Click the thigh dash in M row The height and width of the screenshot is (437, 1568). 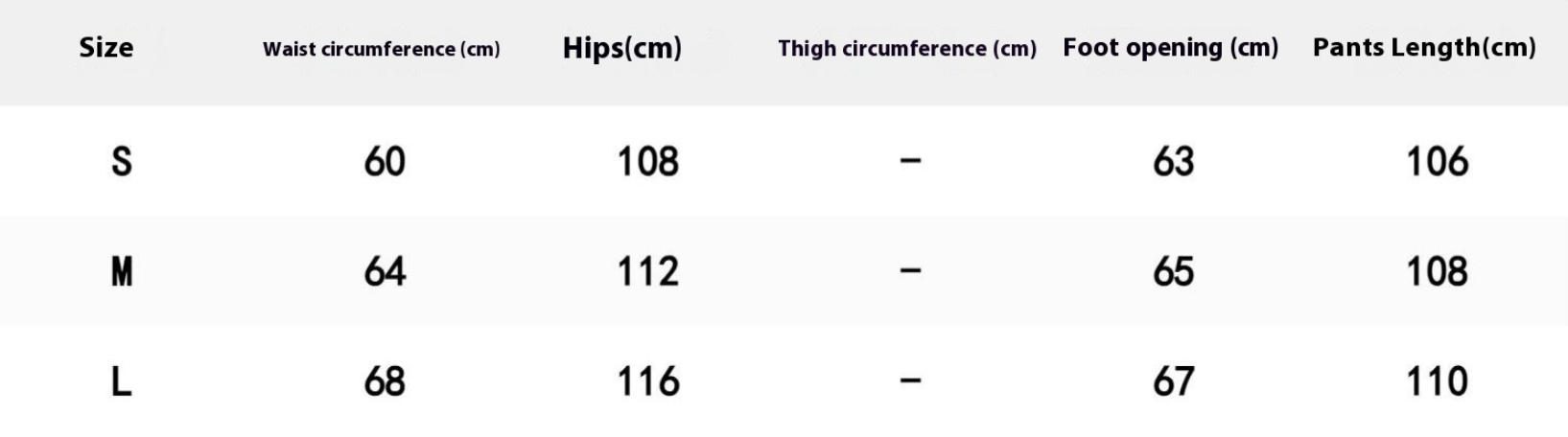click(x=910, y=272)
